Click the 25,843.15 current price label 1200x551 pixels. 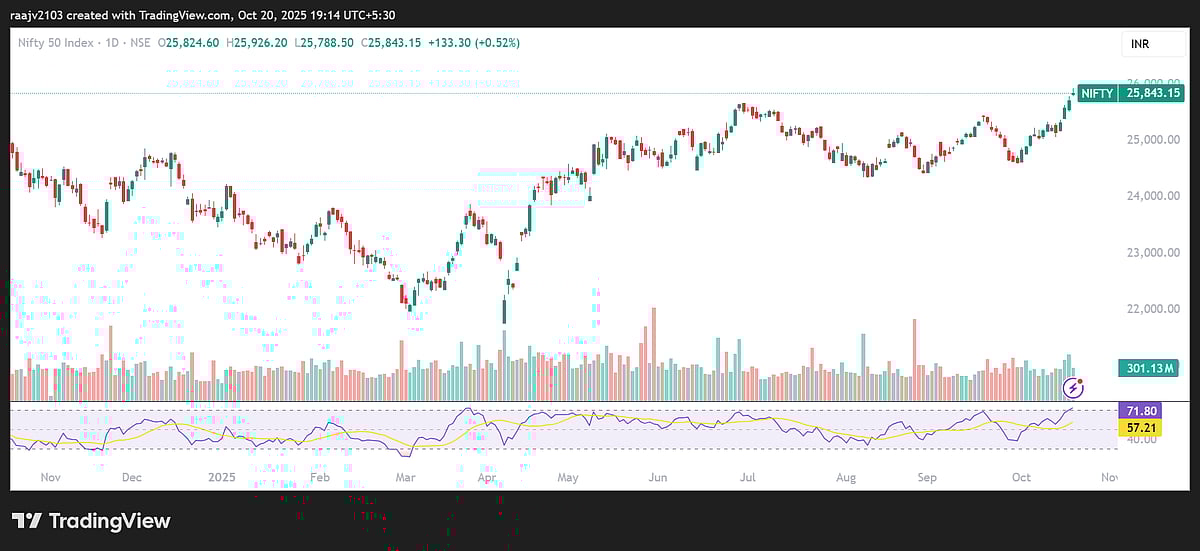coord(1153,93)
